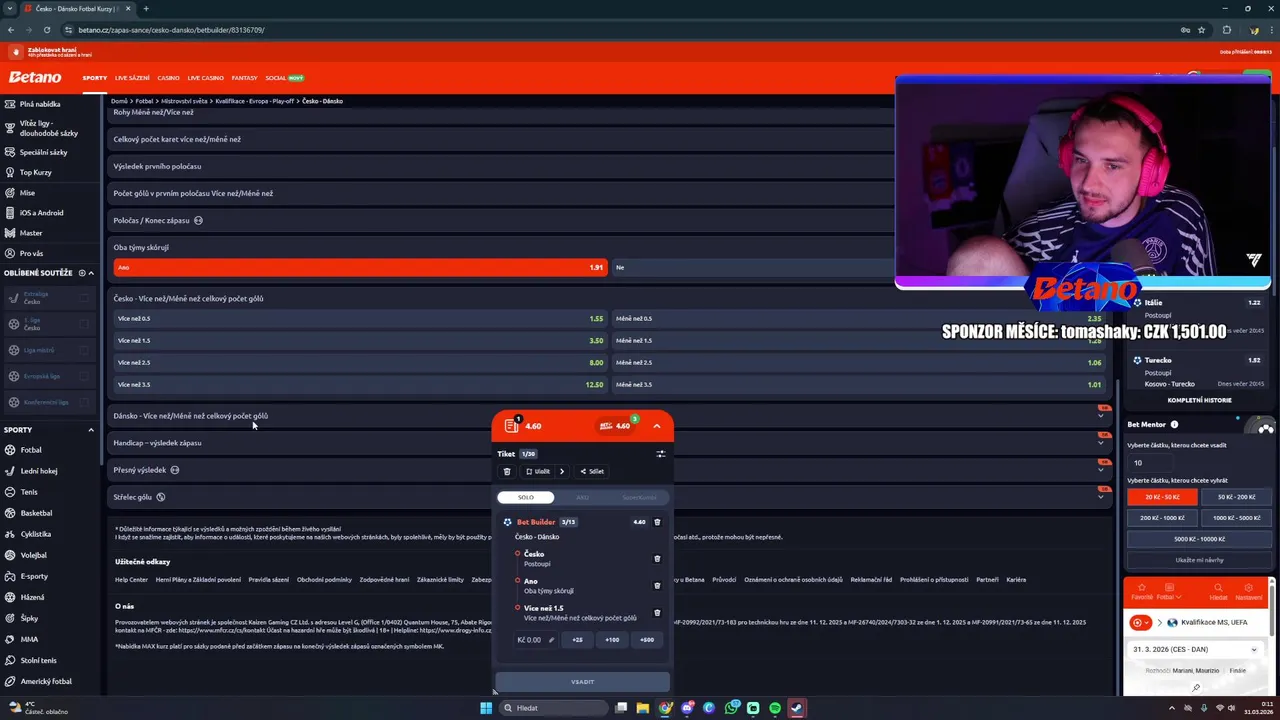
Task: Open KOMPLETNÍ HISTORIE link
Action: [x=1199, y=400]
